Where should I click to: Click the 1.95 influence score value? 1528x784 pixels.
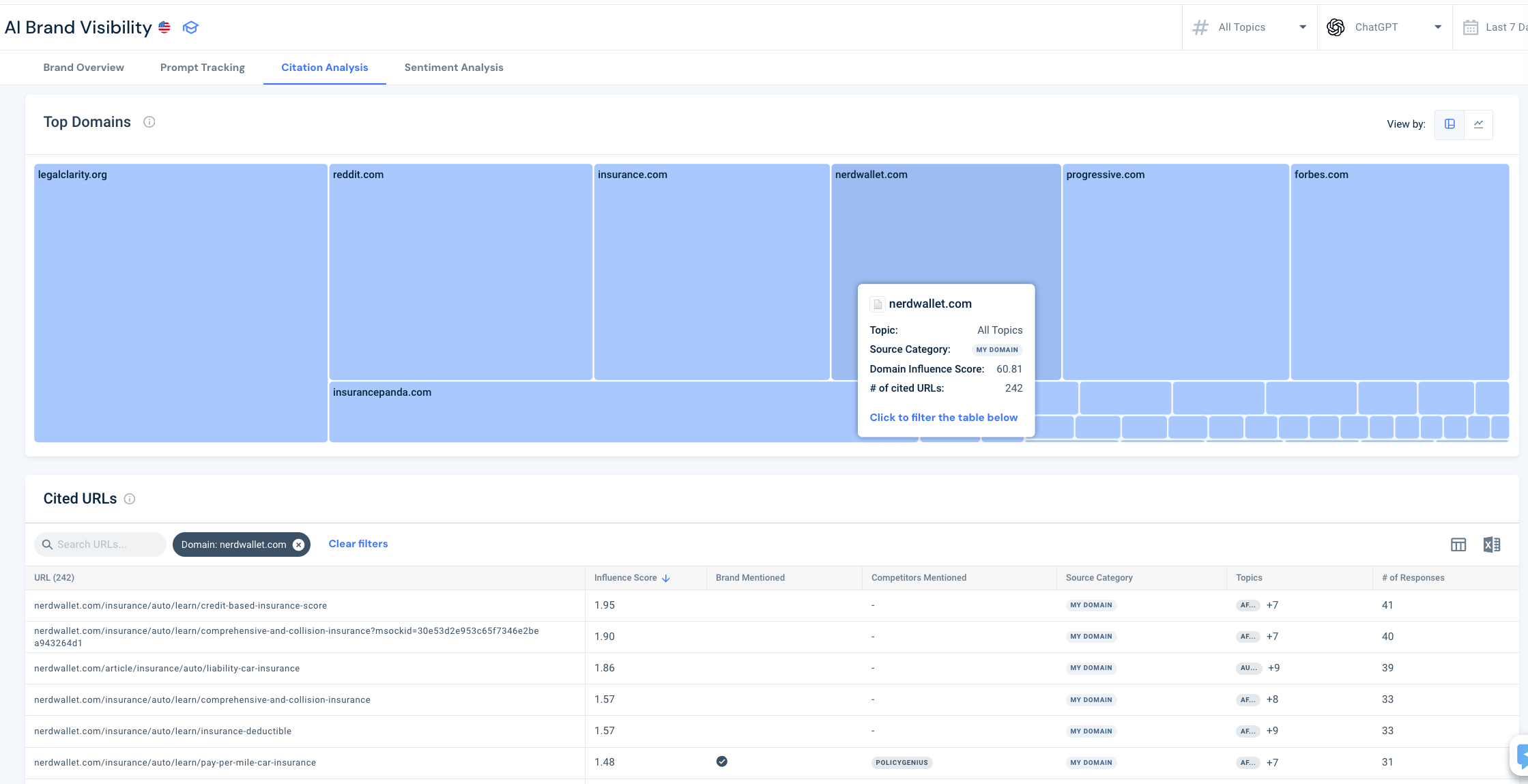pos(605,605)
